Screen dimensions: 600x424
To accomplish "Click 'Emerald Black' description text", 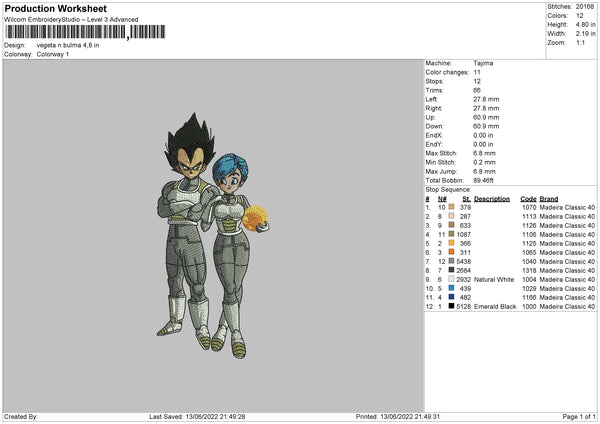I will pos(495,307).
